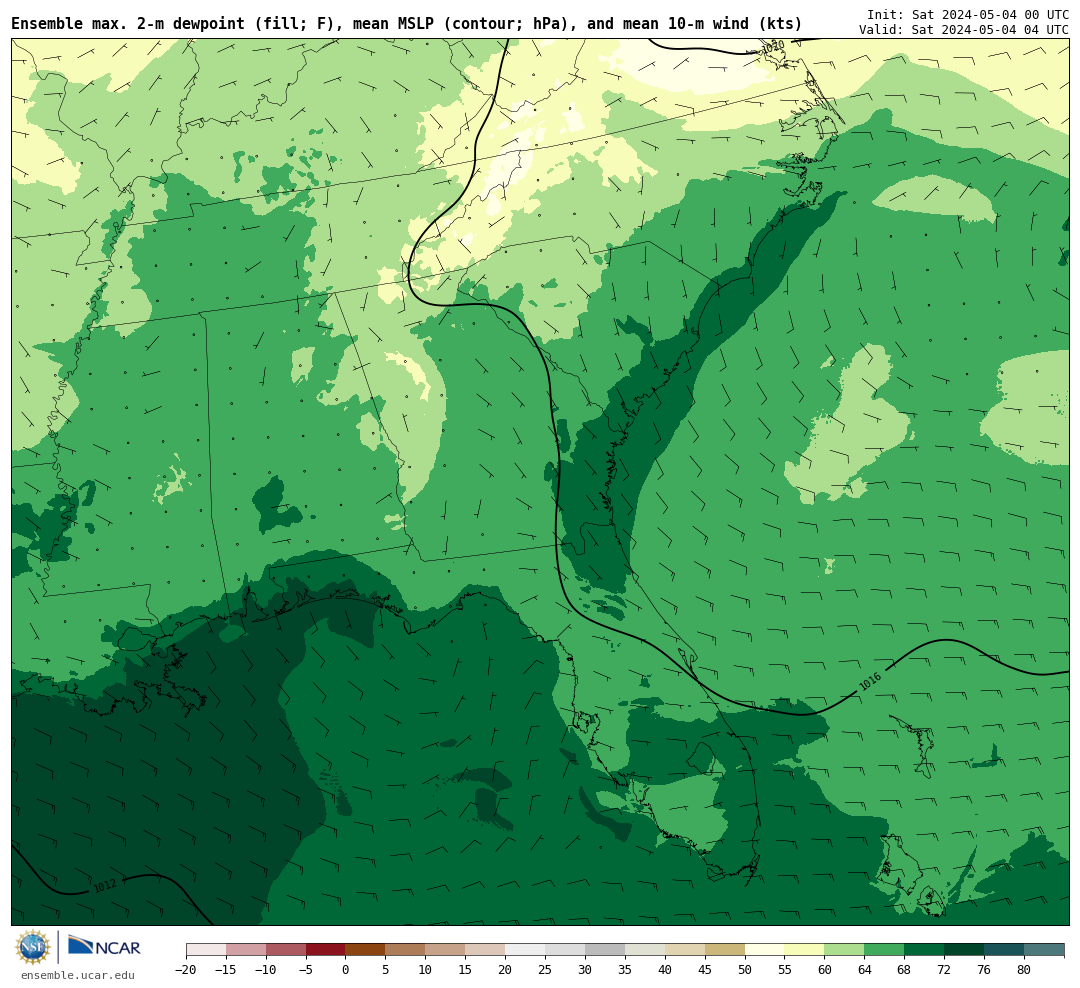This screenshot has width=1080, height=988.
Task: Click the 0 tick label on the colorbar
Action: pyautogui.click(x=346, y=969)
